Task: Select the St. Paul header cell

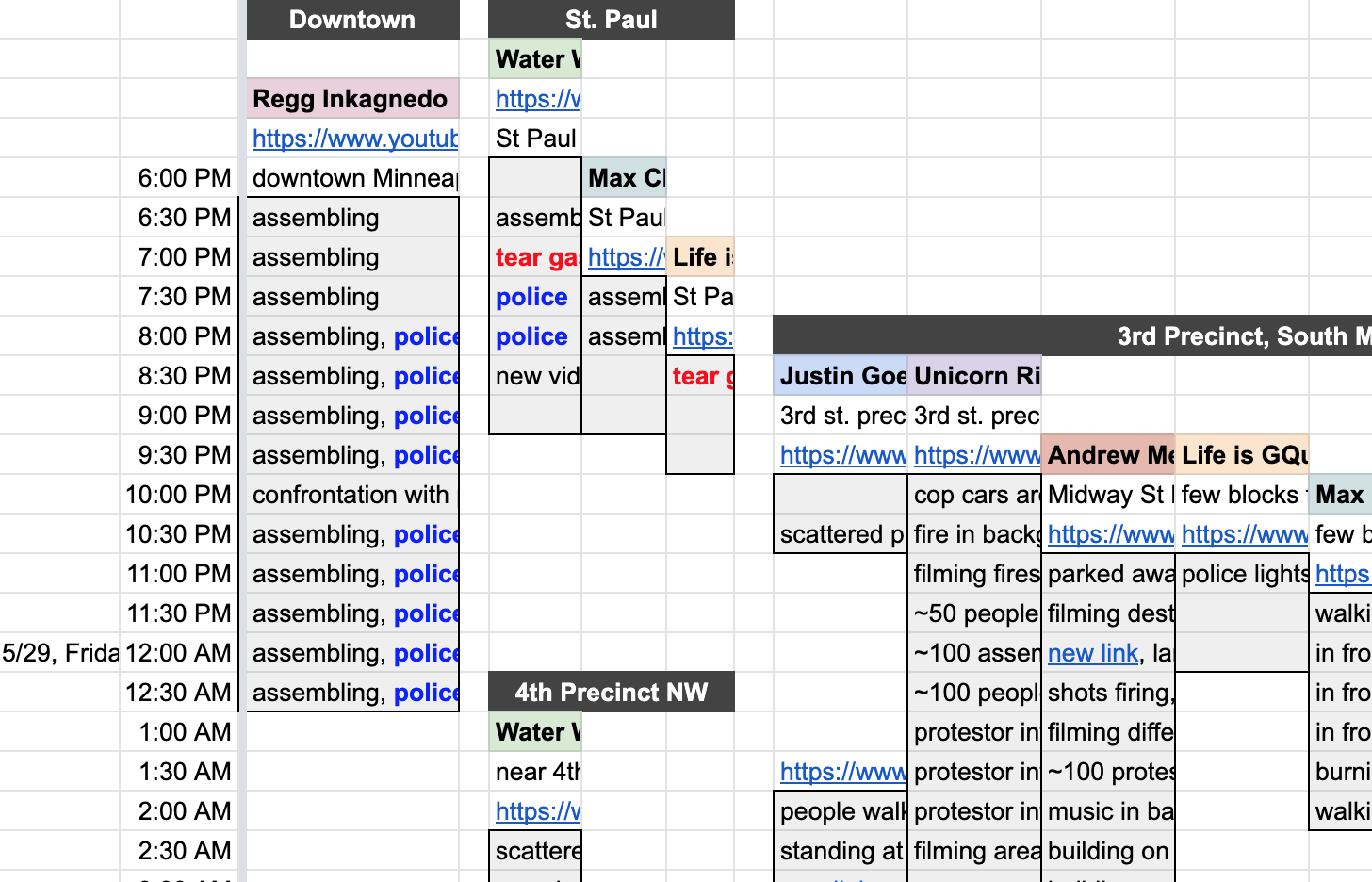Action: (612, 20)
